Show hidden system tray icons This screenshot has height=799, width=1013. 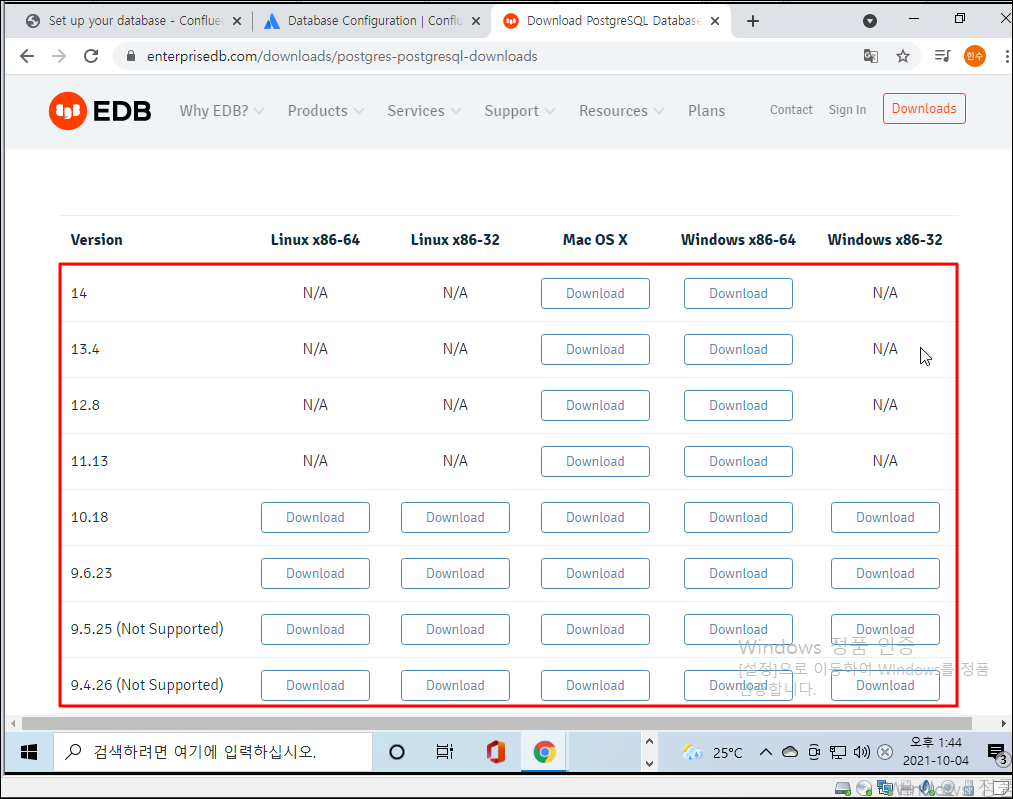pos(766,752)
